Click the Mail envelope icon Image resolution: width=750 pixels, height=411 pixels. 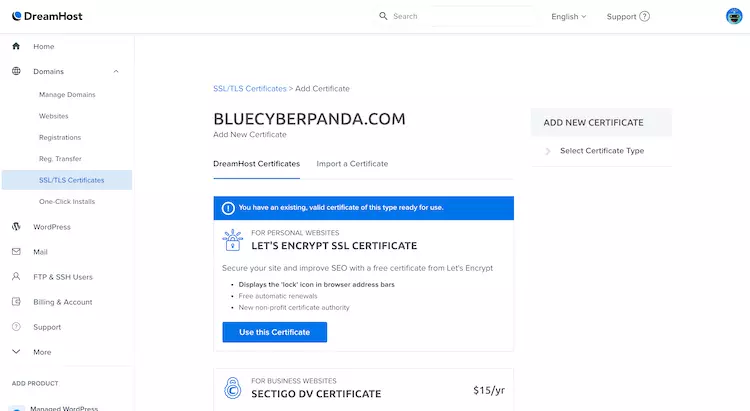tap(16, 251)
